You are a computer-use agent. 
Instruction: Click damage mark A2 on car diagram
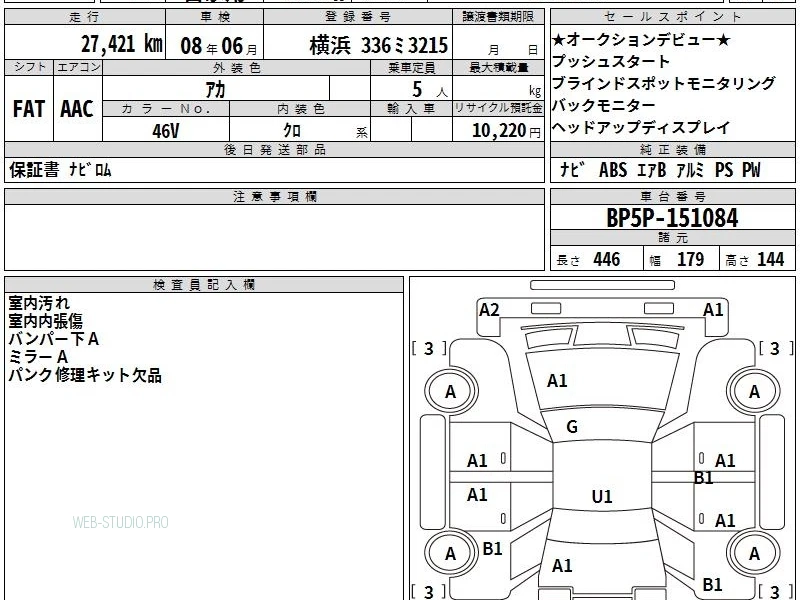(x=489, y=310)
